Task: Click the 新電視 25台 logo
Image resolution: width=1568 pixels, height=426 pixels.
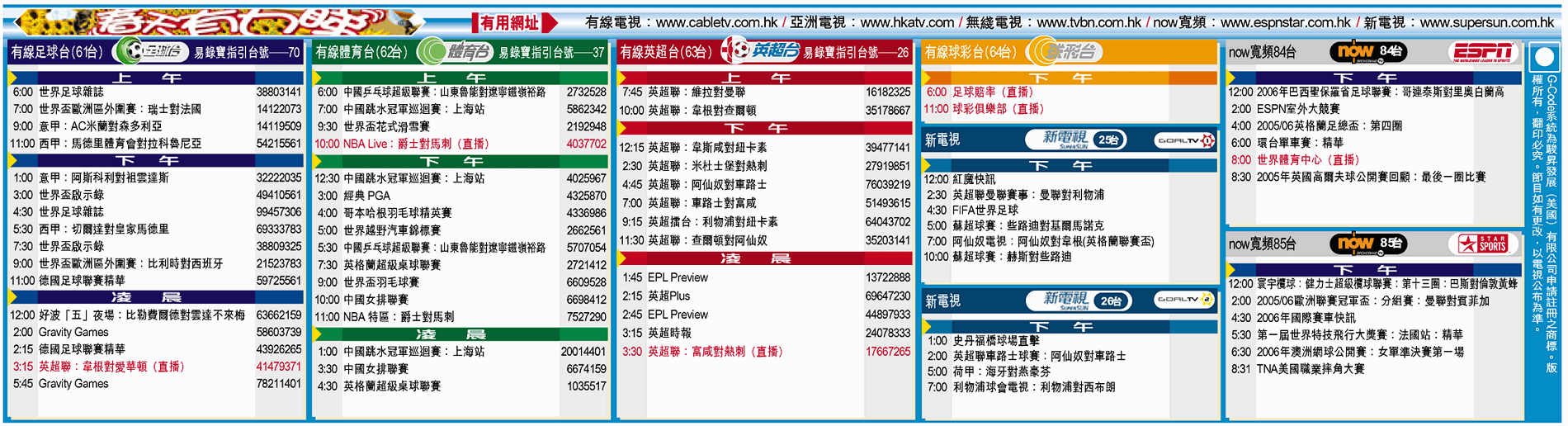Action: pos(1075,140)
